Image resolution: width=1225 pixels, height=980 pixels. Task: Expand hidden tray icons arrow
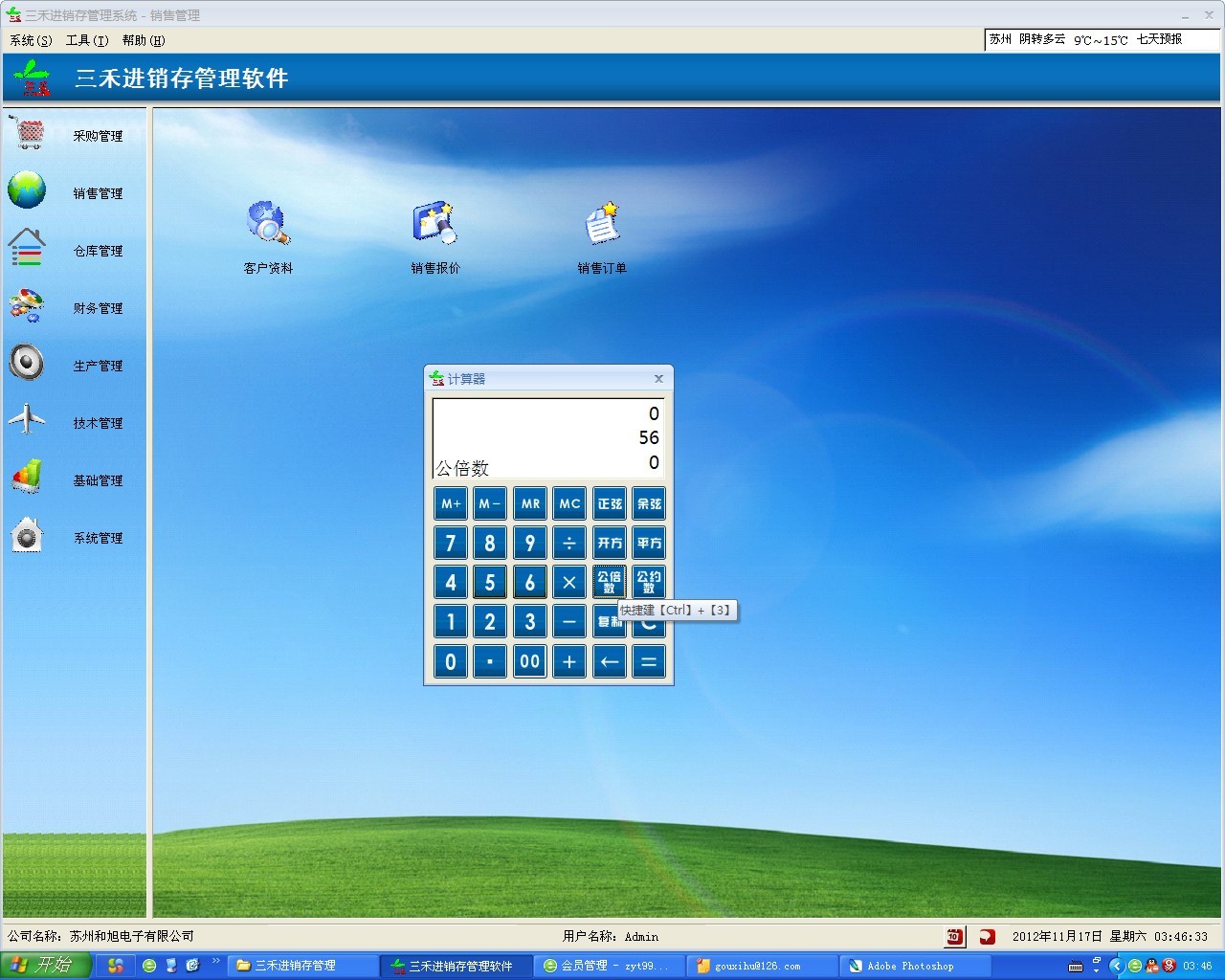coord(1117,966)
